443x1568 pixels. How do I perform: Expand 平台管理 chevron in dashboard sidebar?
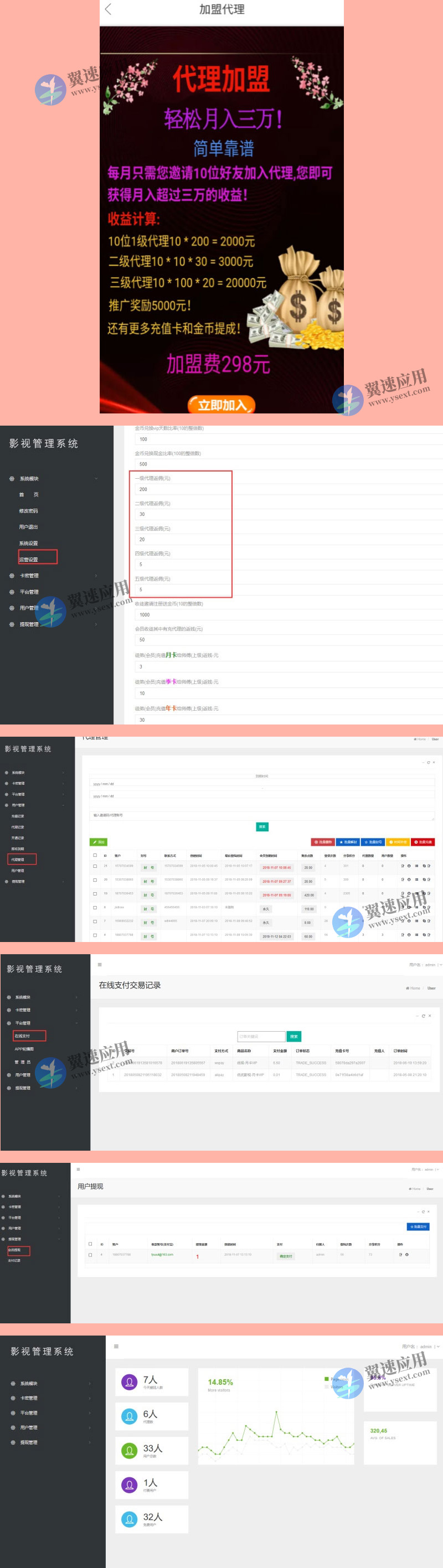(x=90, y=1413)
